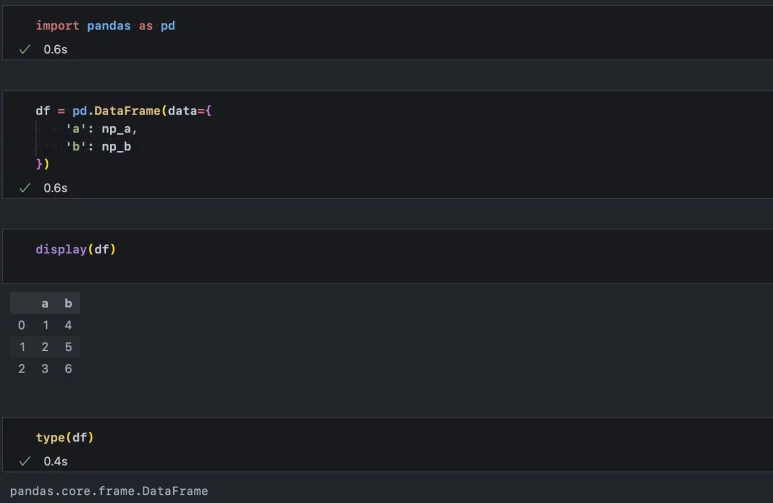Image resolution: width=773 pixels, height=503 pixels.
Task: Click the checkmark below the DataFrame creation cell
Action: (x=25, y=188)
